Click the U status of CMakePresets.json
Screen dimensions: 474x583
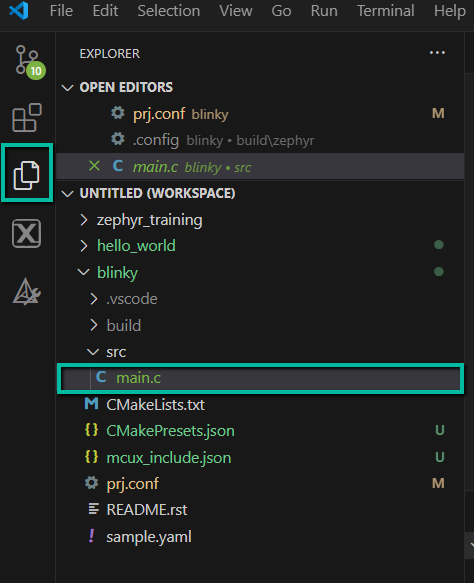click(439, 430)
